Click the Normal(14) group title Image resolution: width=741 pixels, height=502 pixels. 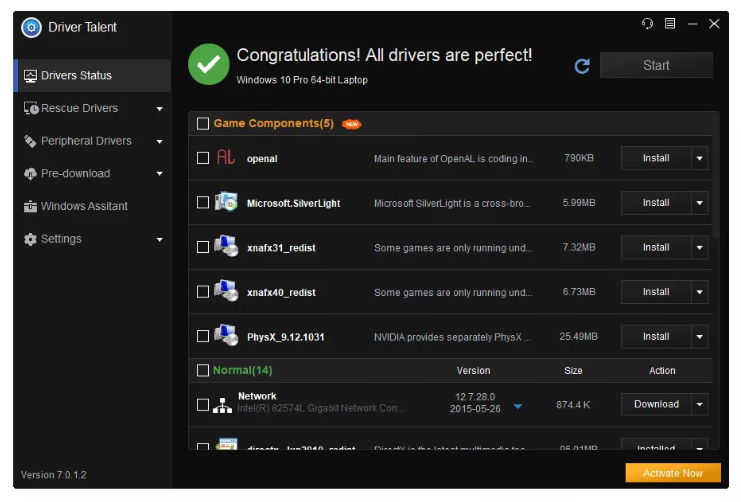tap(242, 370)
